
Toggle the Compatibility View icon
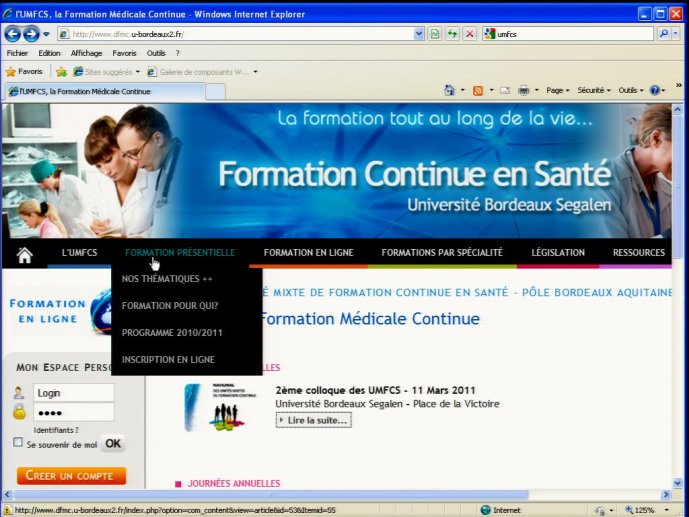pos(435,34)
